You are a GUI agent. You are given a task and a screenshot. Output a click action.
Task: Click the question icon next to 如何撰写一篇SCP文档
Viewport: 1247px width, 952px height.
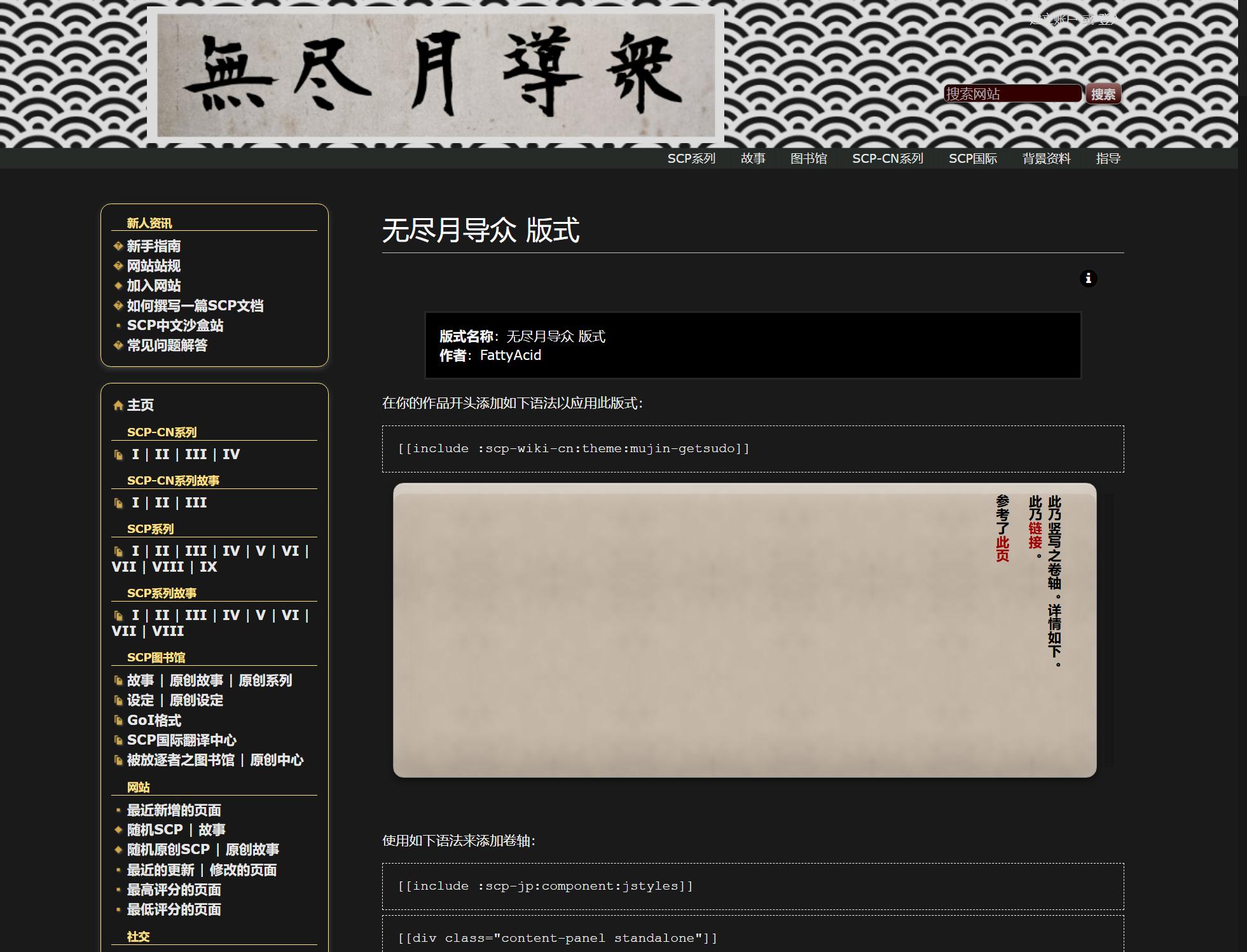117,307
